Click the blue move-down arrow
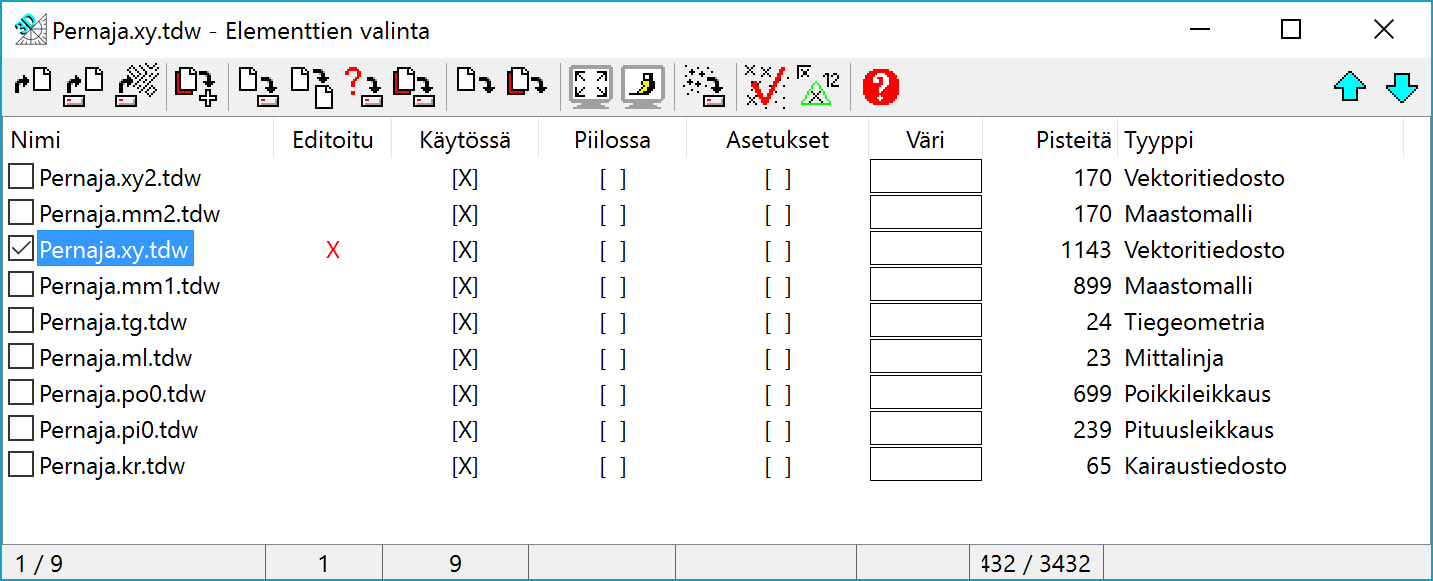Screen dimensions: 1433x581 pos(1402,87)
